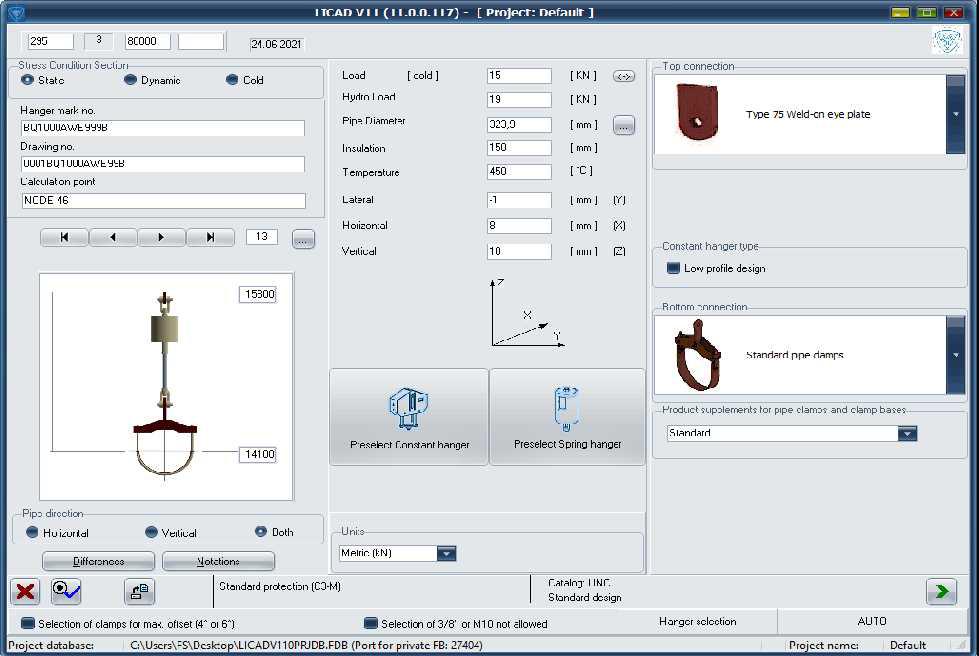Click the Notations button
The image size is (979, 656).
[x=218, y=561]
